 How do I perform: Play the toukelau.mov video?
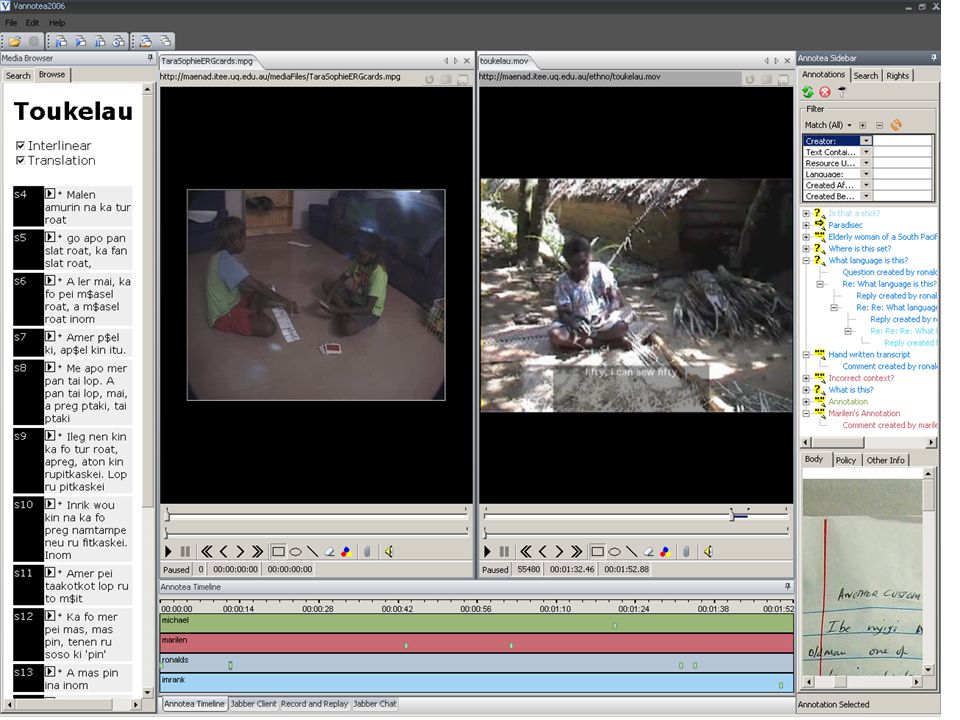pyautogui.click(x=487, y=552)
